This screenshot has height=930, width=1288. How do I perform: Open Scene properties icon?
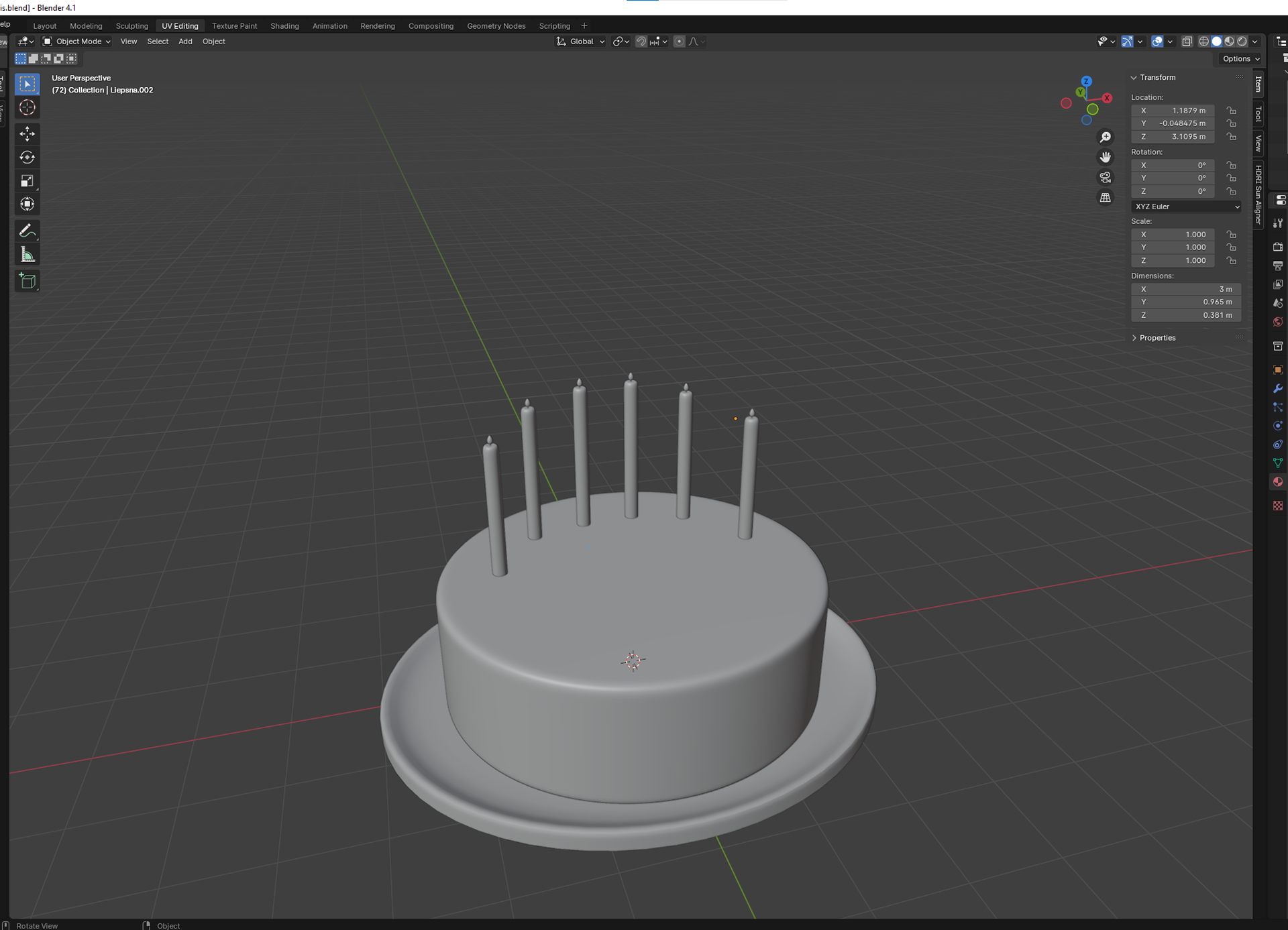[1278, 304]
